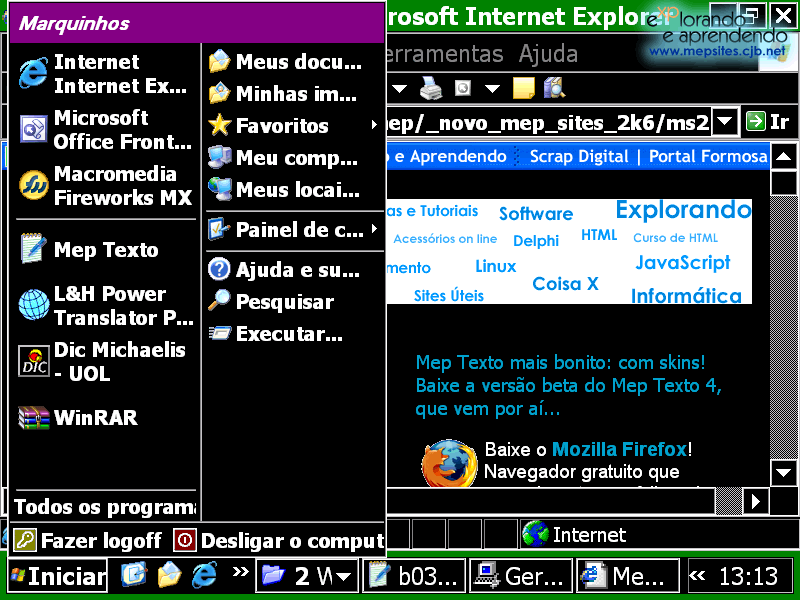Open Ajuda e suporte
The image size is (800, 600).
(294, 269)
